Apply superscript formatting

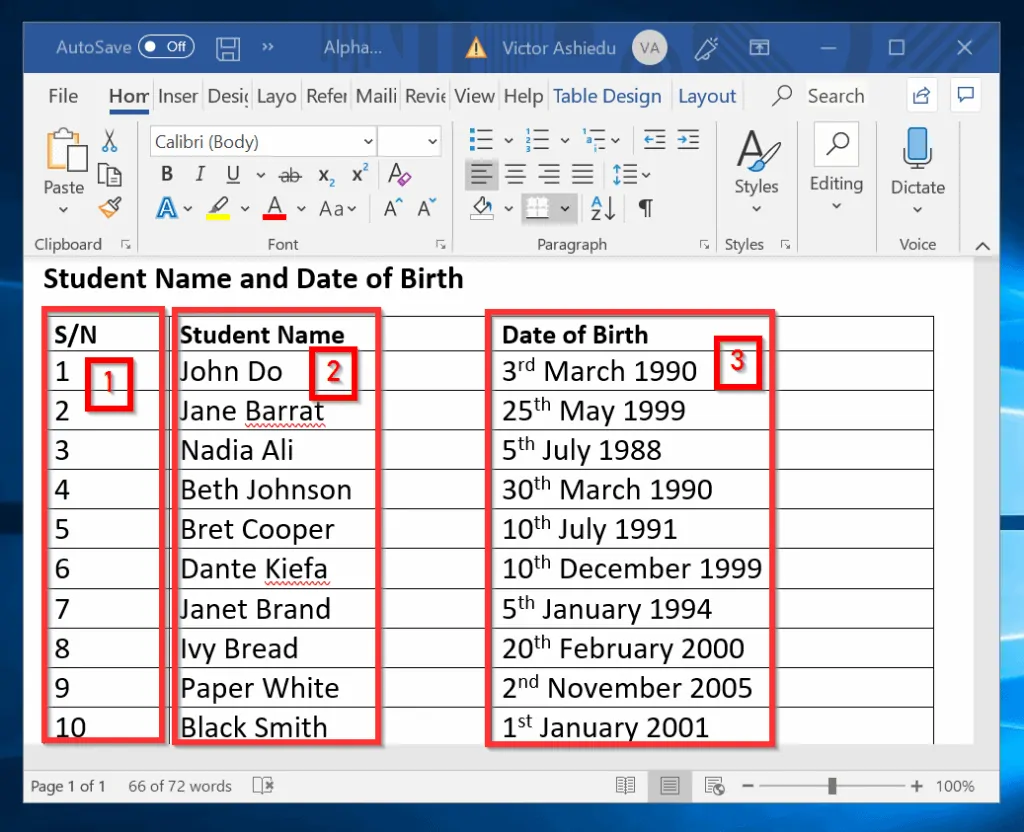click(x=358, y=173)
